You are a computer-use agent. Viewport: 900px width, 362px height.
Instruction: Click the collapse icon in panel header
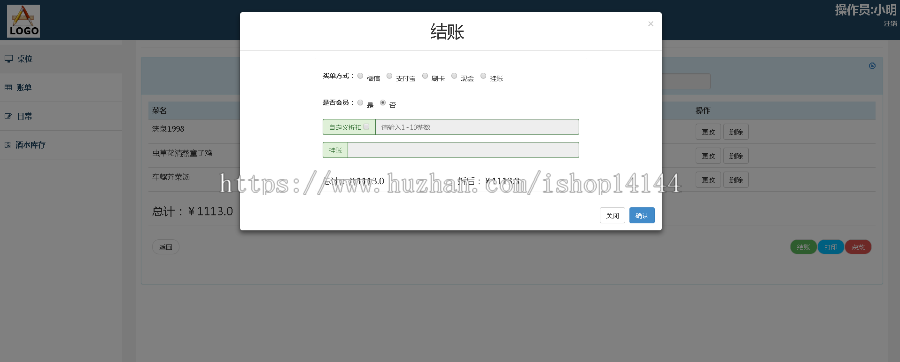tap(872, 66)
